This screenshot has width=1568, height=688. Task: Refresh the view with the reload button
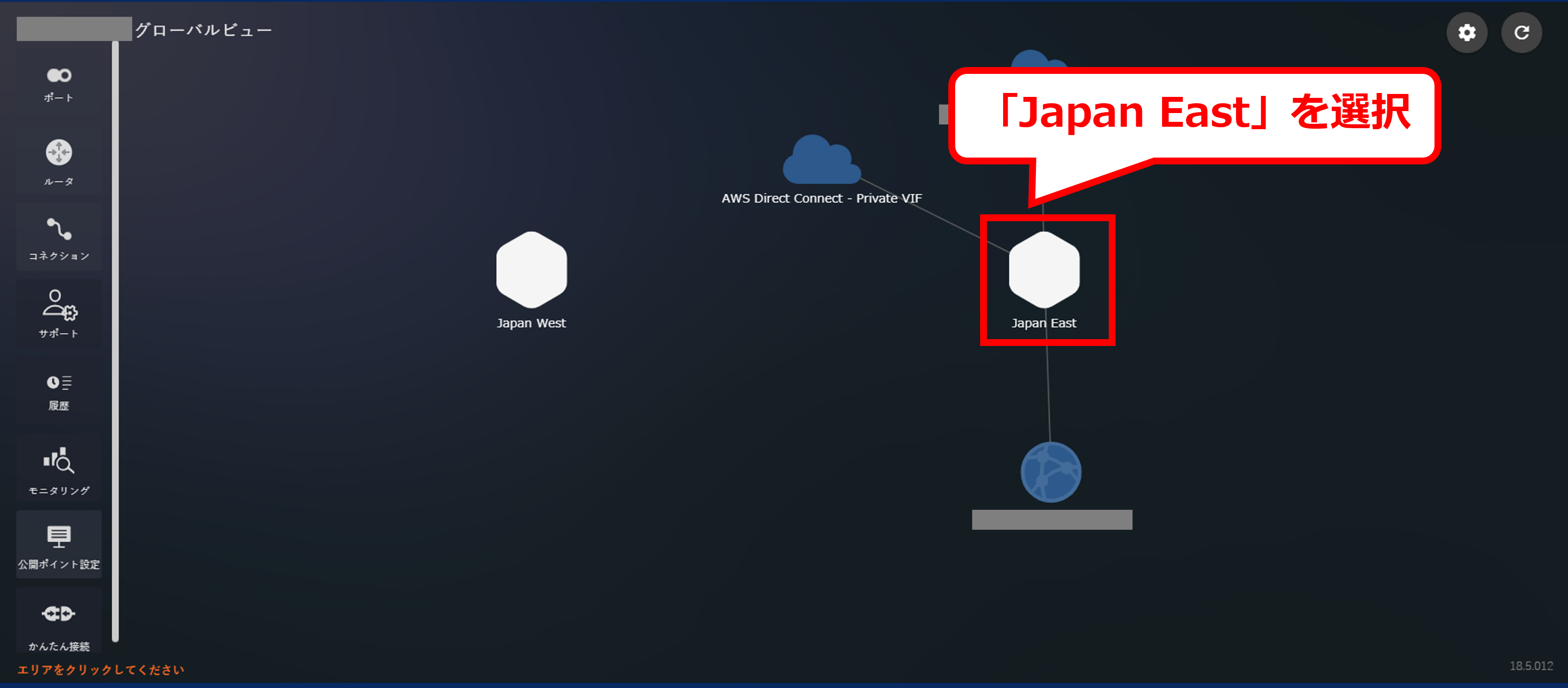click(1521, 32)
